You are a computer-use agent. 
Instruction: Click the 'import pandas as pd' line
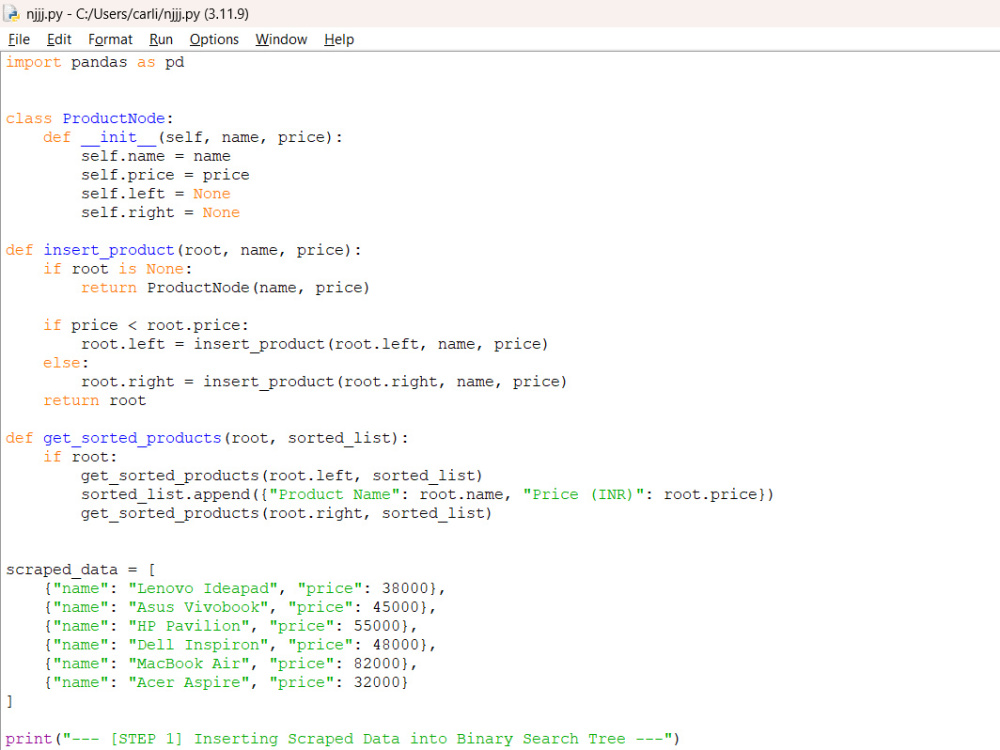pos(95,62)
